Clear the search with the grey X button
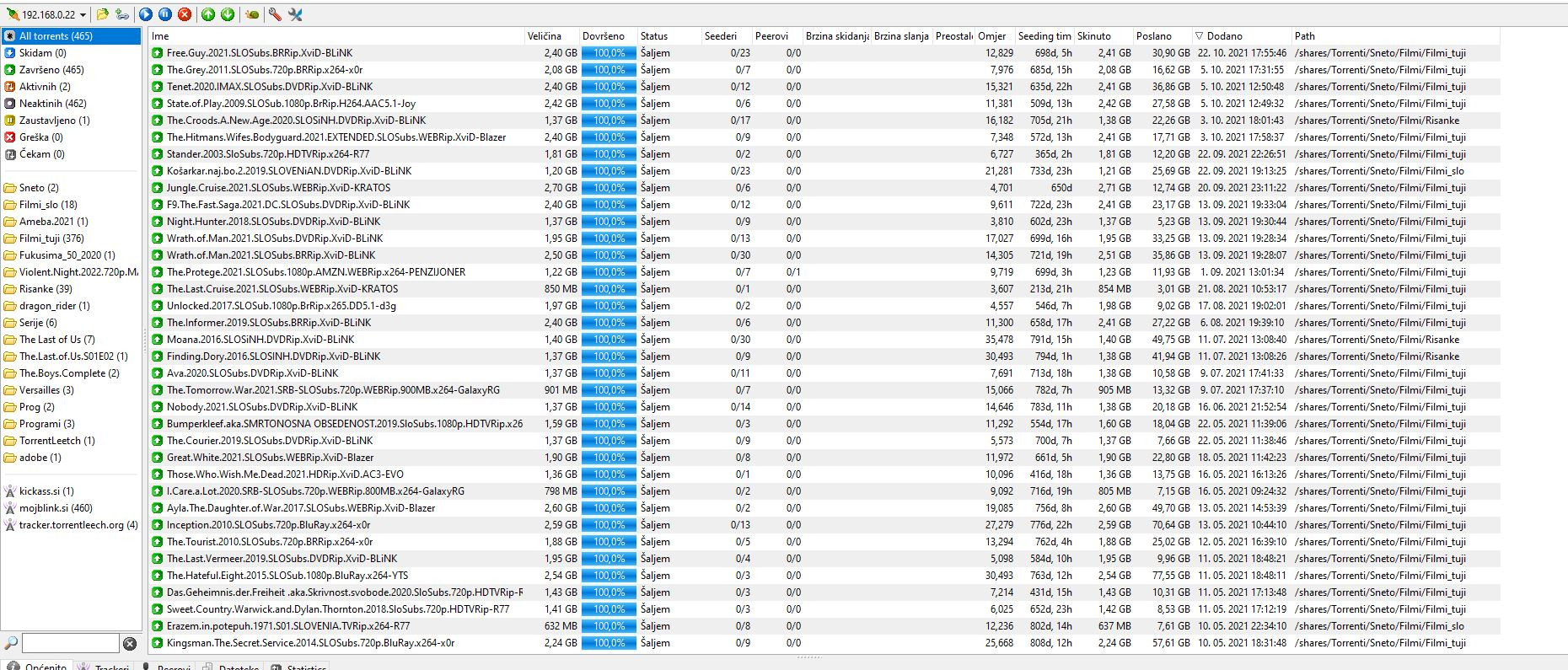1568x670 pixels. click(x=130, y=644)
